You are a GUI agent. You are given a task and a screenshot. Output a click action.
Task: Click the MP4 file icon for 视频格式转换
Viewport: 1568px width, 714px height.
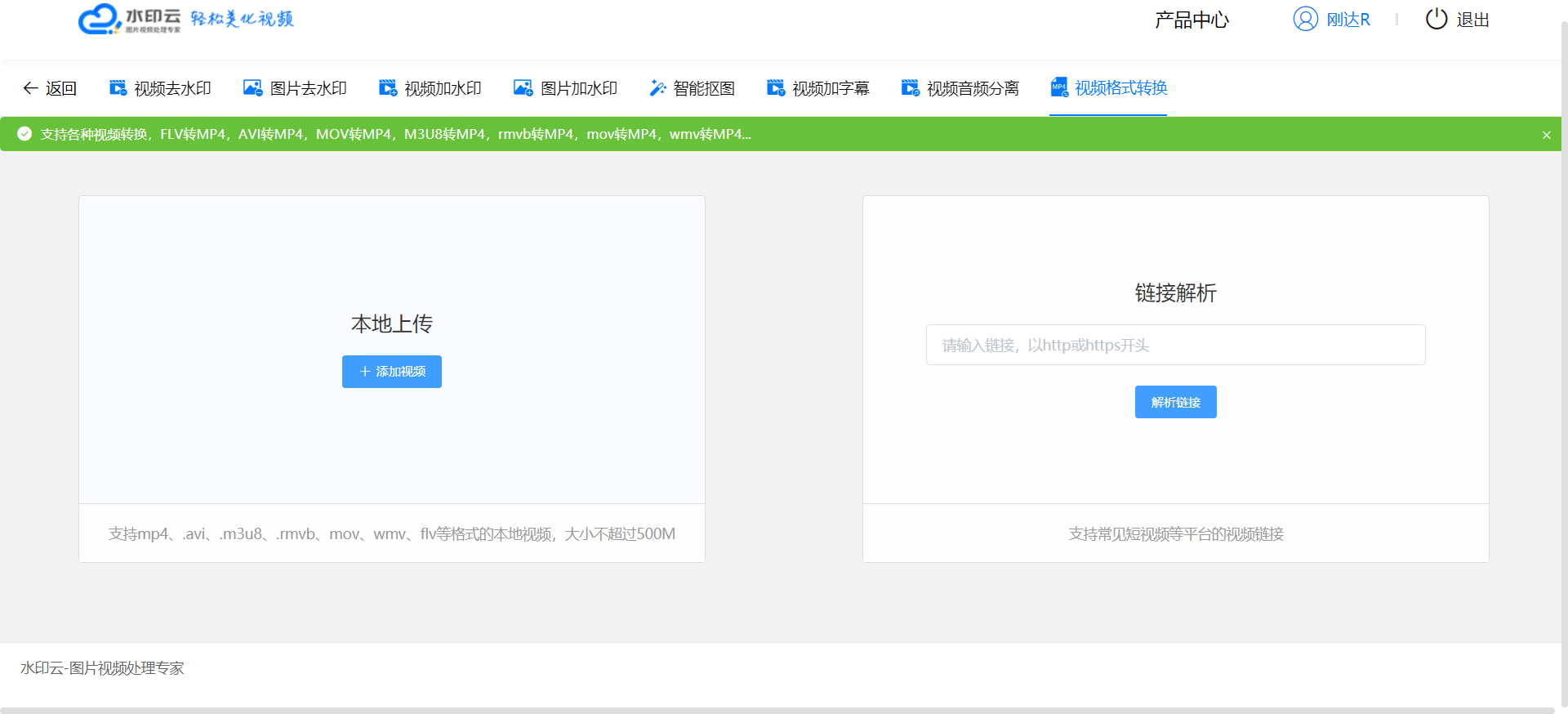click(x=1059, y=87)
